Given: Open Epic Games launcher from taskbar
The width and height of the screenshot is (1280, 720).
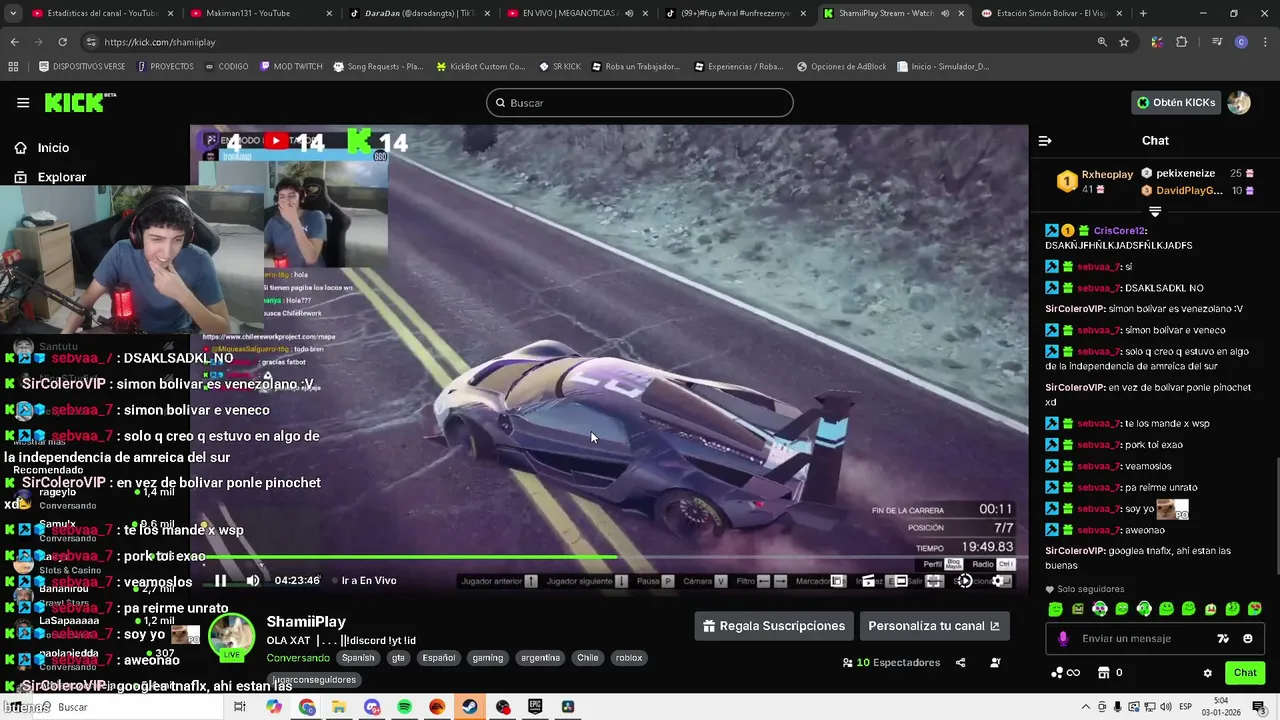Looking at the screenshot, I should (535, 707).
